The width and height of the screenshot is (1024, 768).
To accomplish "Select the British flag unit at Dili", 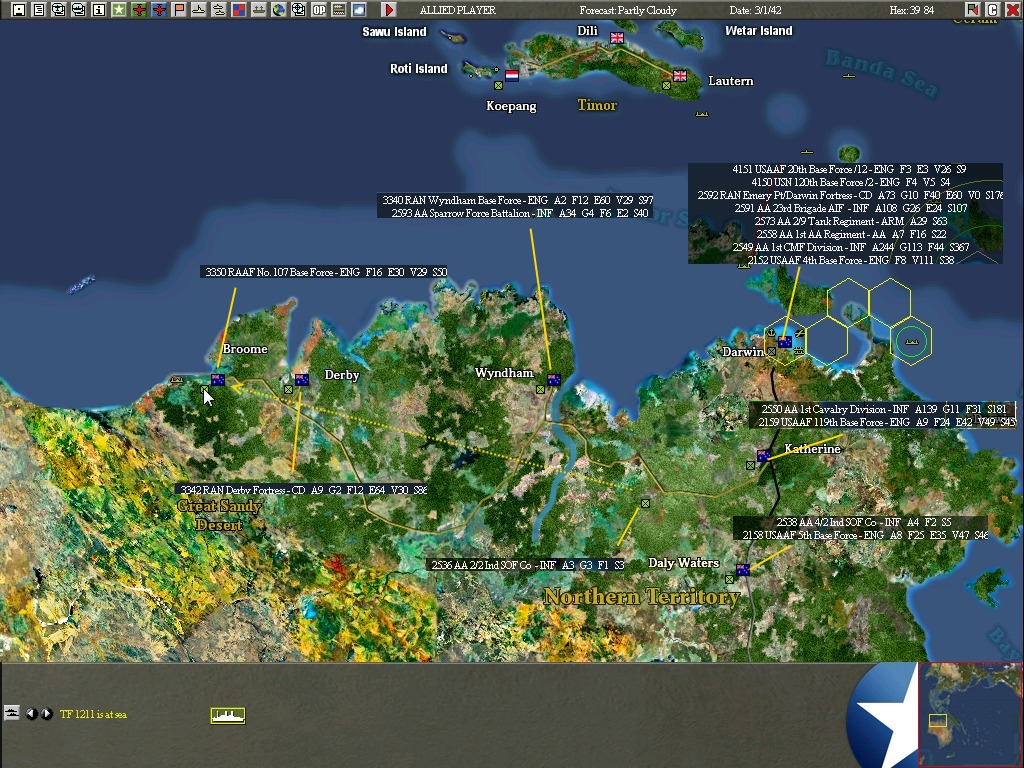I will click(x=617, y=38).
